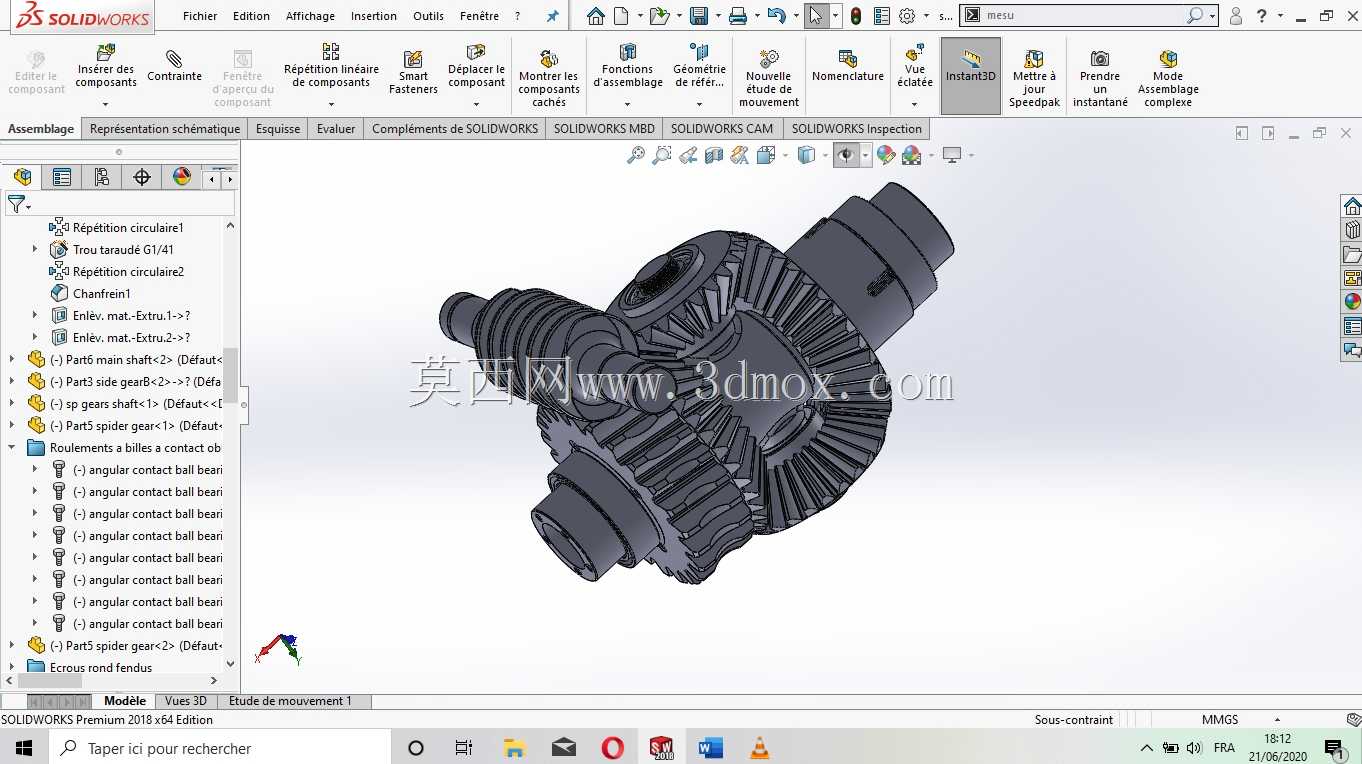Click Mettre à jour Speedpak
Screen dimensions: 1362x764
coord(1034,78)
